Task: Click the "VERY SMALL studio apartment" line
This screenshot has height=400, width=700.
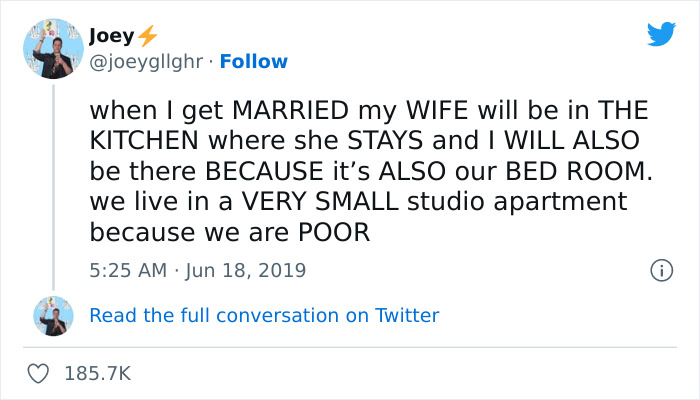Action: click(358, 202)
